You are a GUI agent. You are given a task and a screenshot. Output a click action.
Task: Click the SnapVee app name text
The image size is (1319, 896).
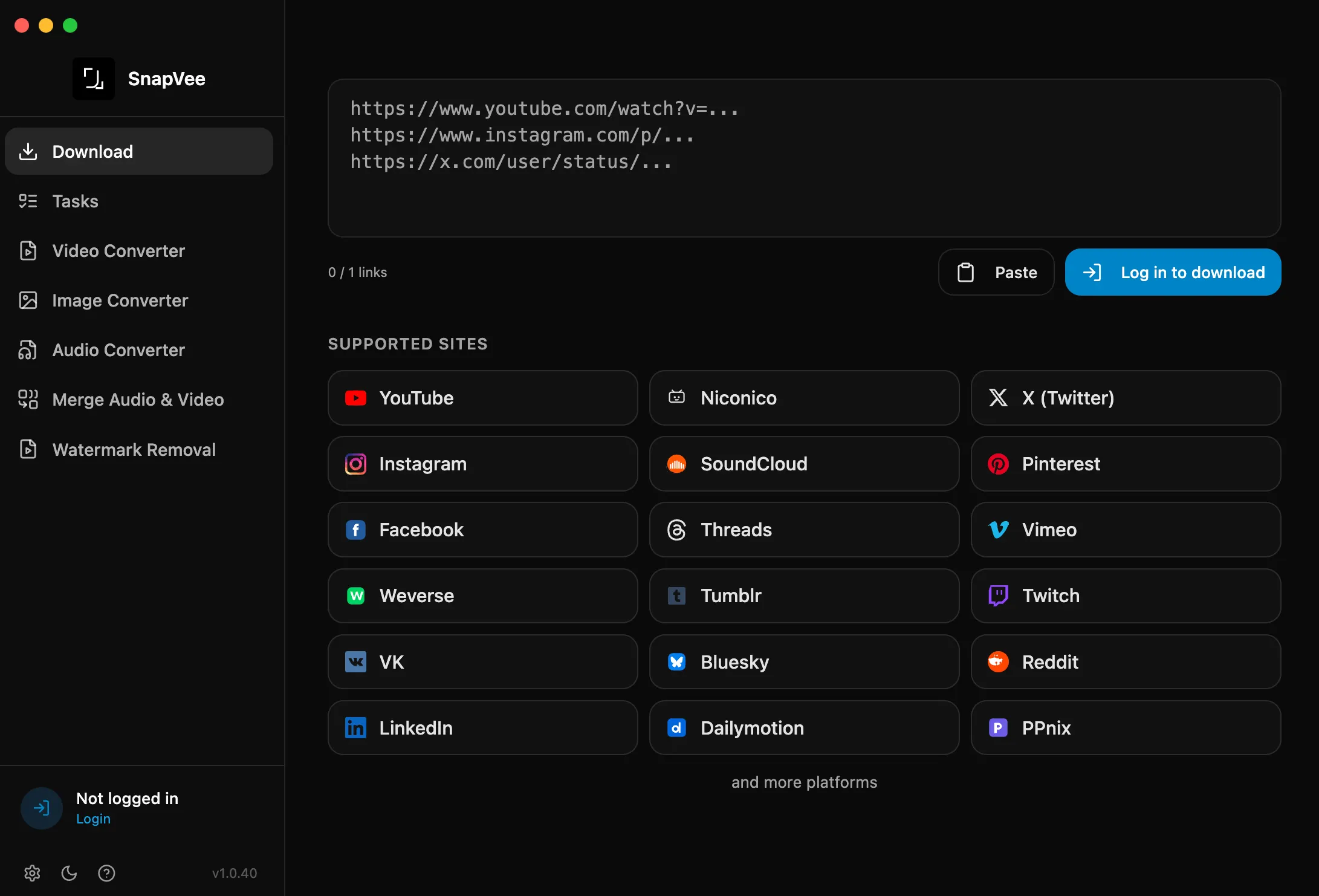pyautogui.click(x=167, y=79)
